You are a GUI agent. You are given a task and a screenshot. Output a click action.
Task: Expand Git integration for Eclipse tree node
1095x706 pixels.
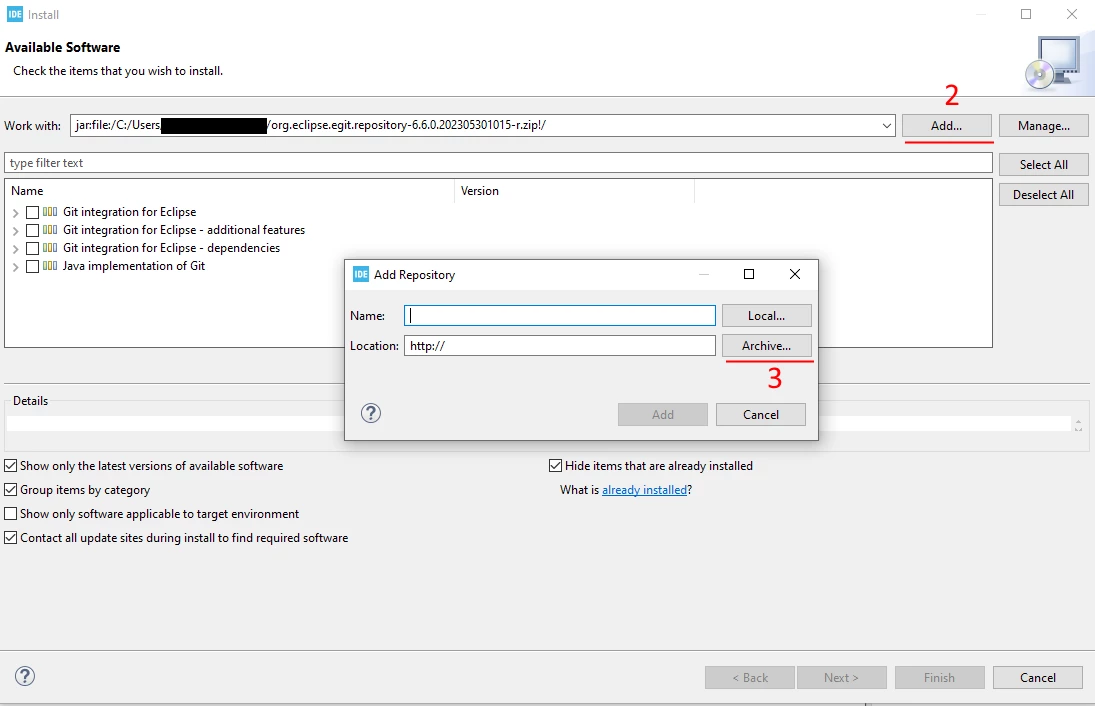point(15,212)
